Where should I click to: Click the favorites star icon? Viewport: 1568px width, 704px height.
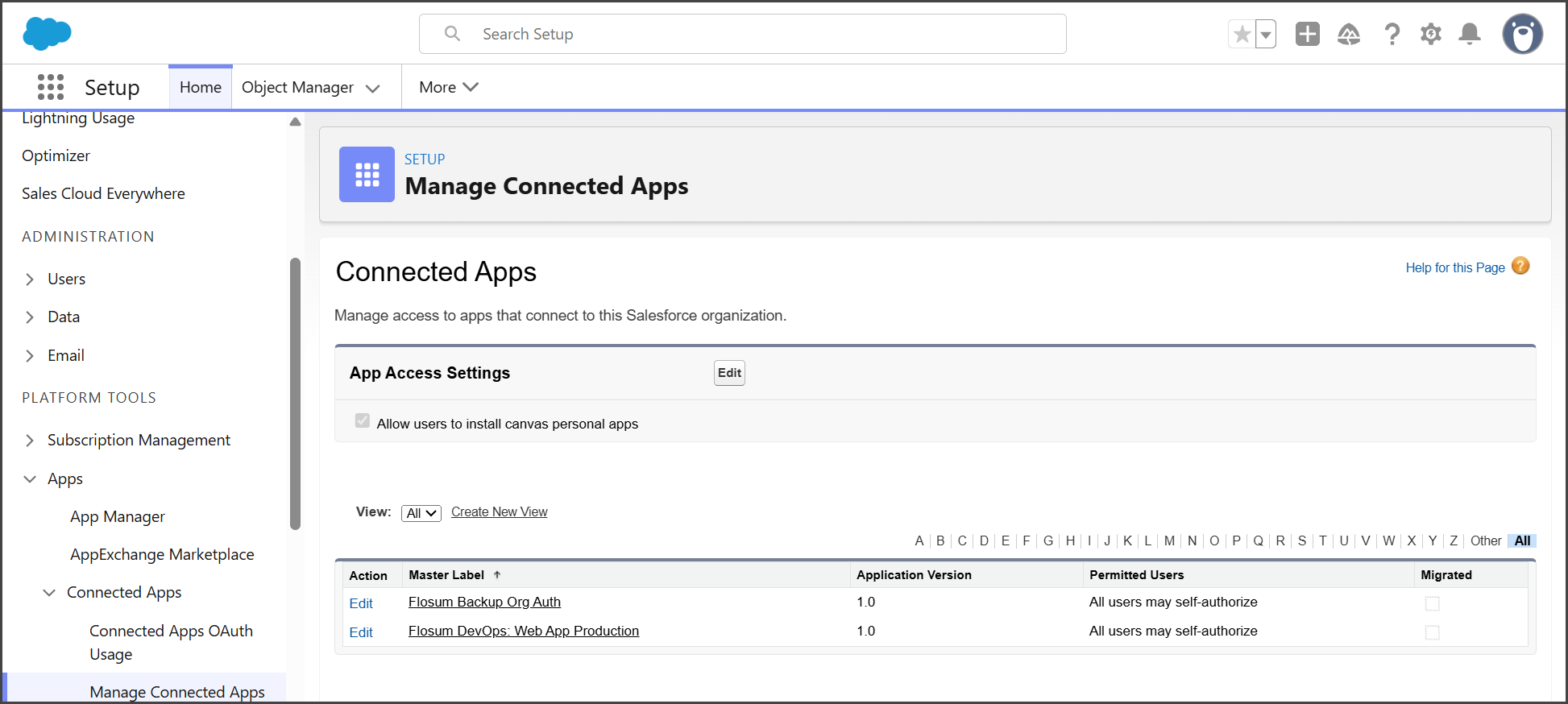[1242, 35]
